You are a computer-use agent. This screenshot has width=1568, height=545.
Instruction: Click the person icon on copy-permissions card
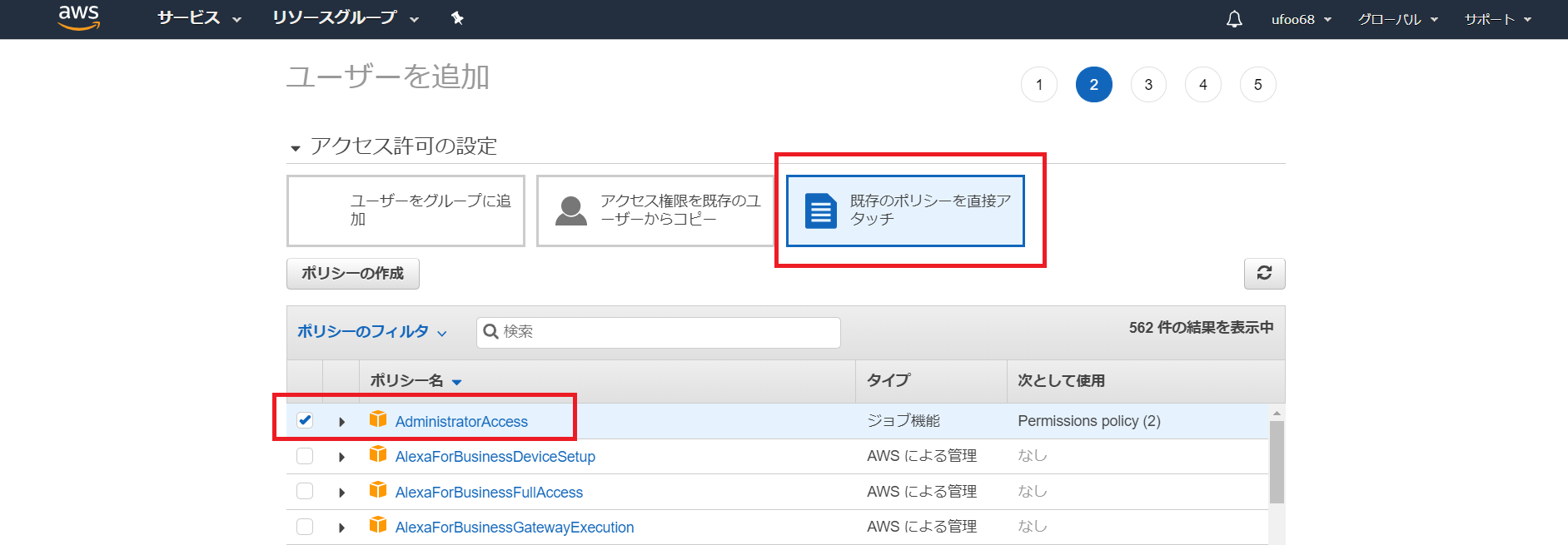[x=571, y=211]
